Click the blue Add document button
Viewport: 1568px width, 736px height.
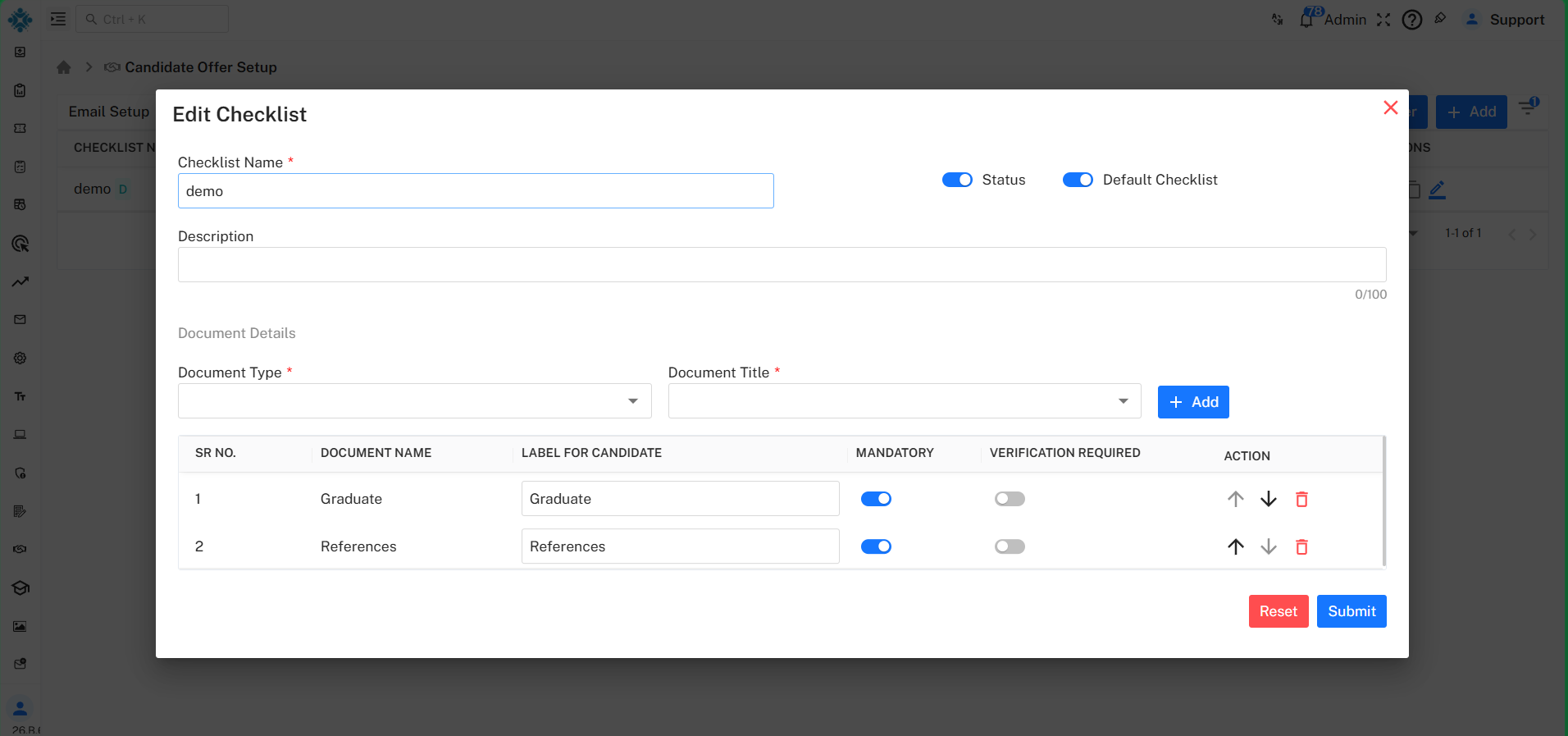click(1193, 402)
